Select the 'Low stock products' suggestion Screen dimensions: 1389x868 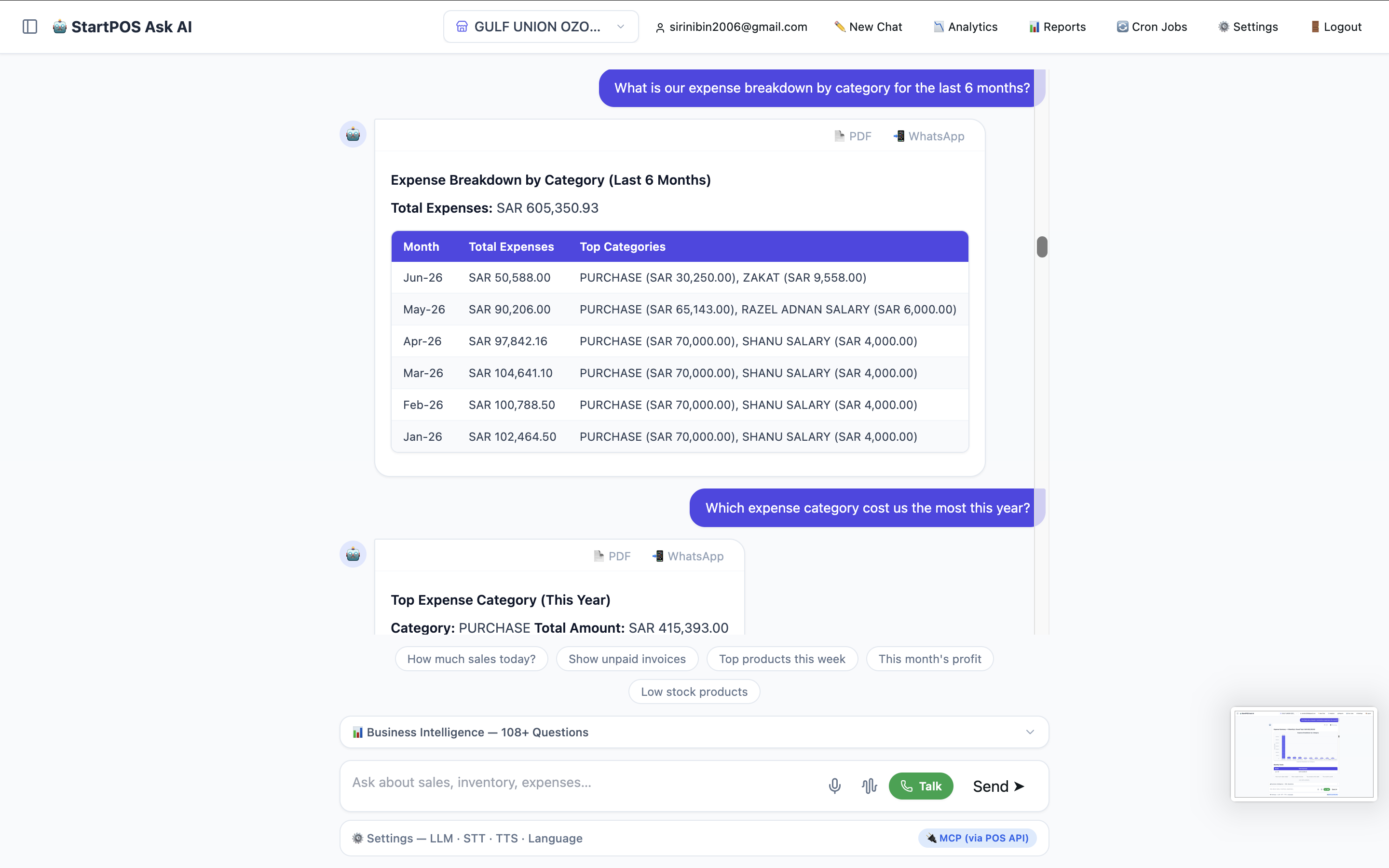(694, 692)
